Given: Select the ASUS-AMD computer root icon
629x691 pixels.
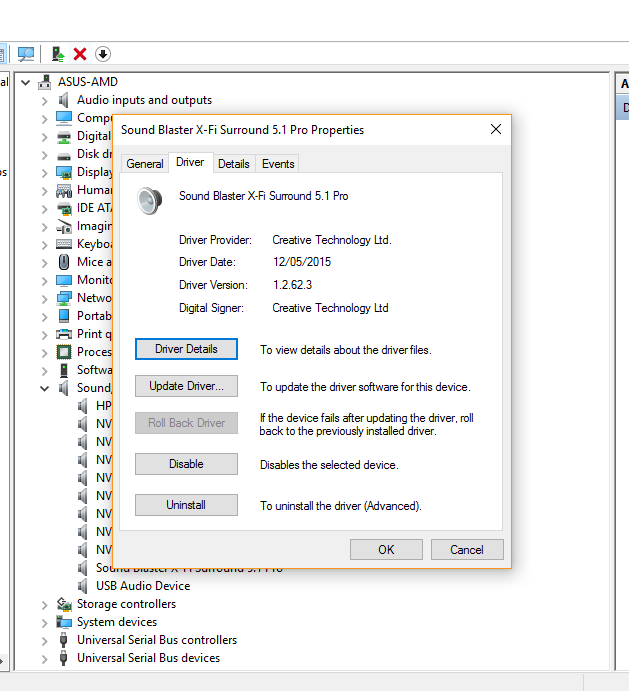Looking at the screenshot, I should point(44,82).
